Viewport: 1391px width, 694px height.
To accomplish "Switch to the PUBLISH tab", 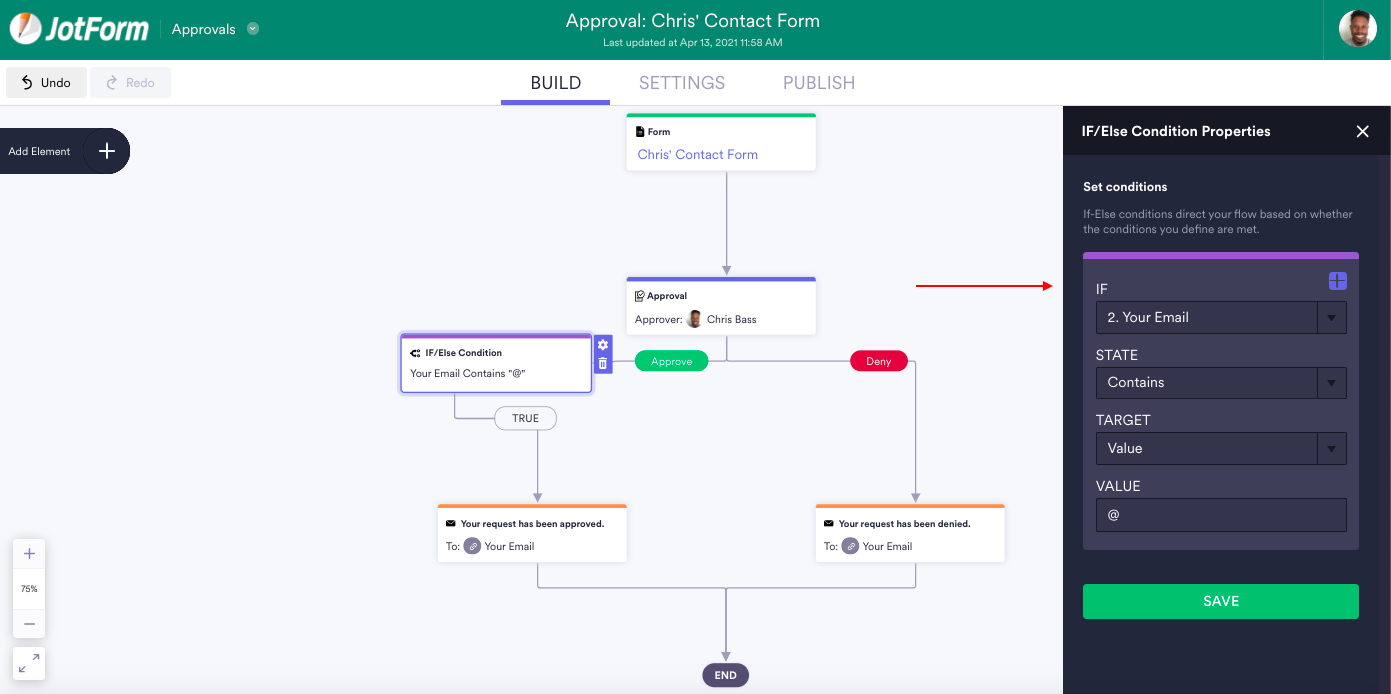I will point(818,83).
